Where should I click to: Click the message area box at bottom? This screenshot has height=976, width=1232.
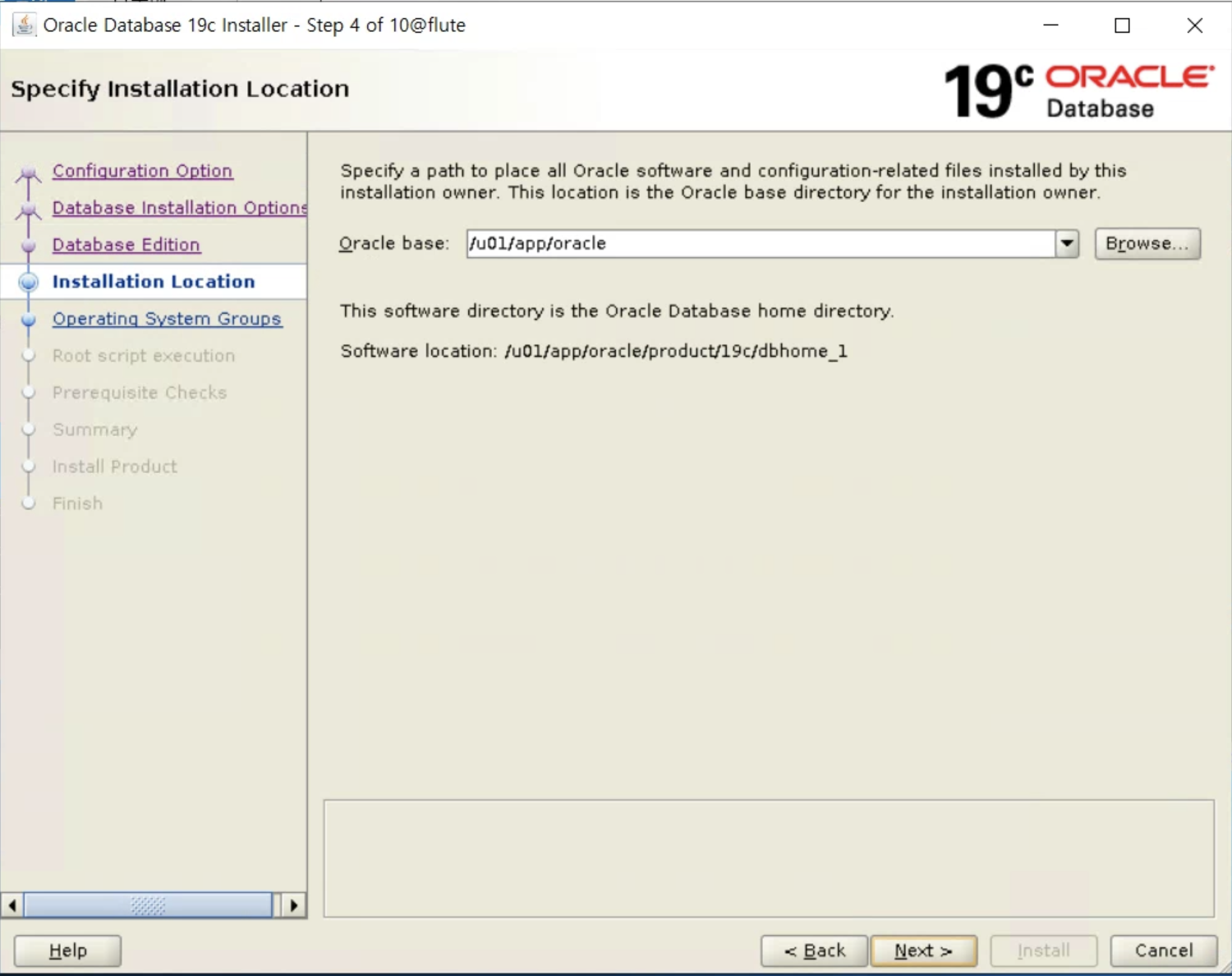(769, 858)
